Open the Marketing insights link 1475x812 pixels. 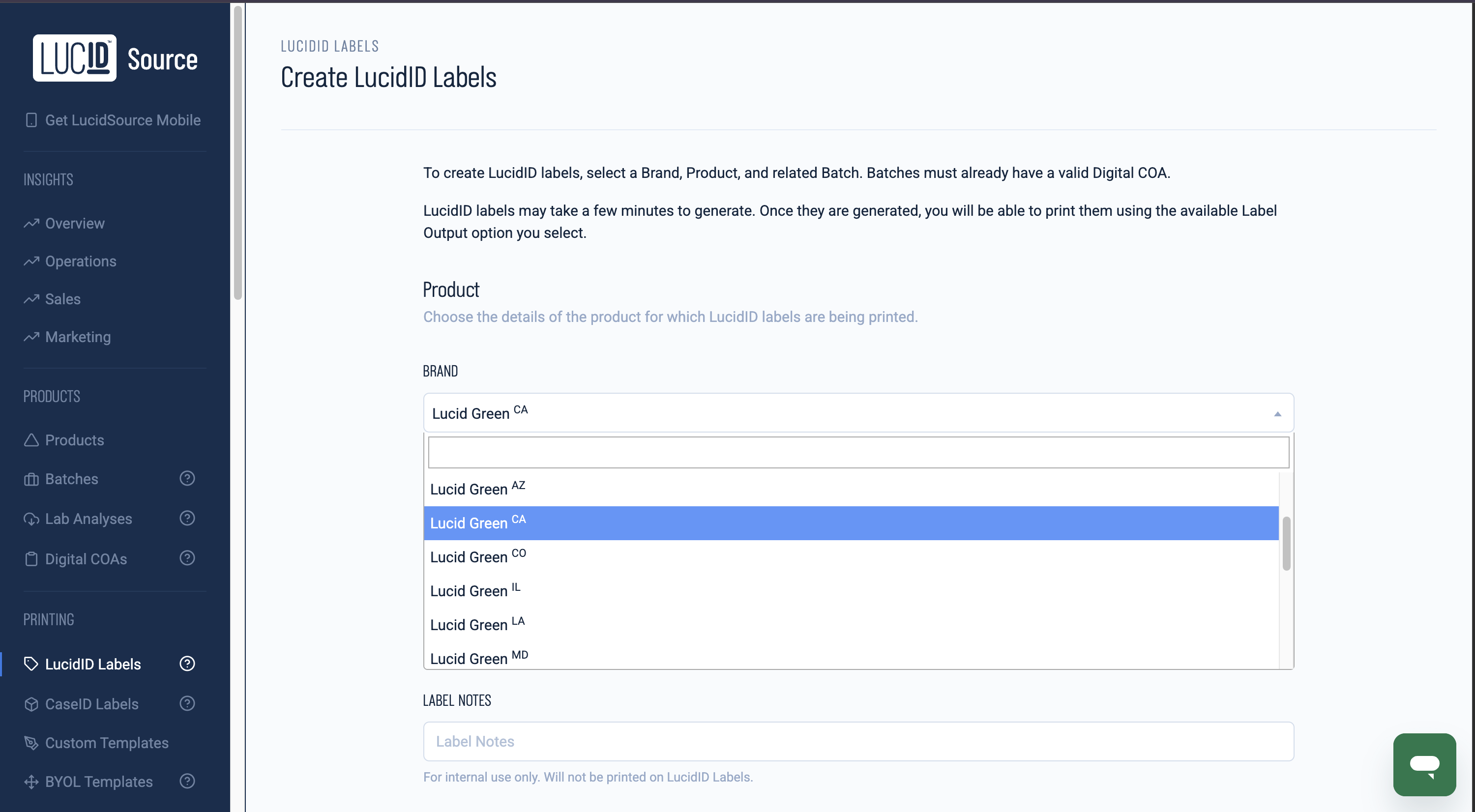click(x=78, y=337)
